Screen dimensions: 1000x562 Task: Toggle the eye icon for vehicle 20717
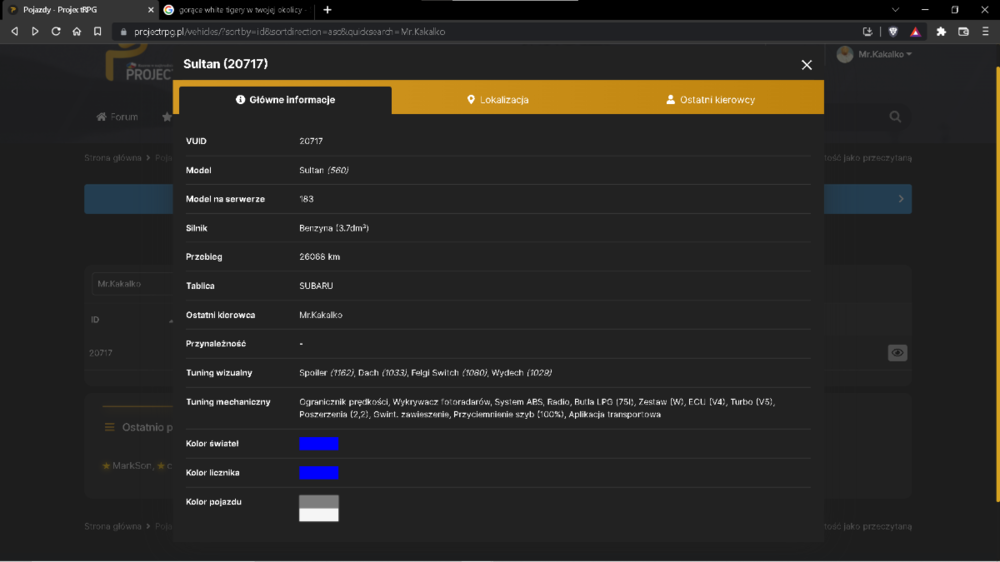(897, 353)
